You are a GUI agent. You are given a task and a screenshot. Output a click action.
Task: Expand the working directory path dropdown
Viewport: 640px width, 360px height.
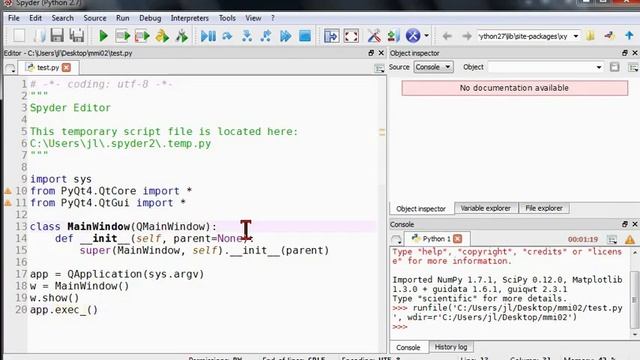(576, 36)
